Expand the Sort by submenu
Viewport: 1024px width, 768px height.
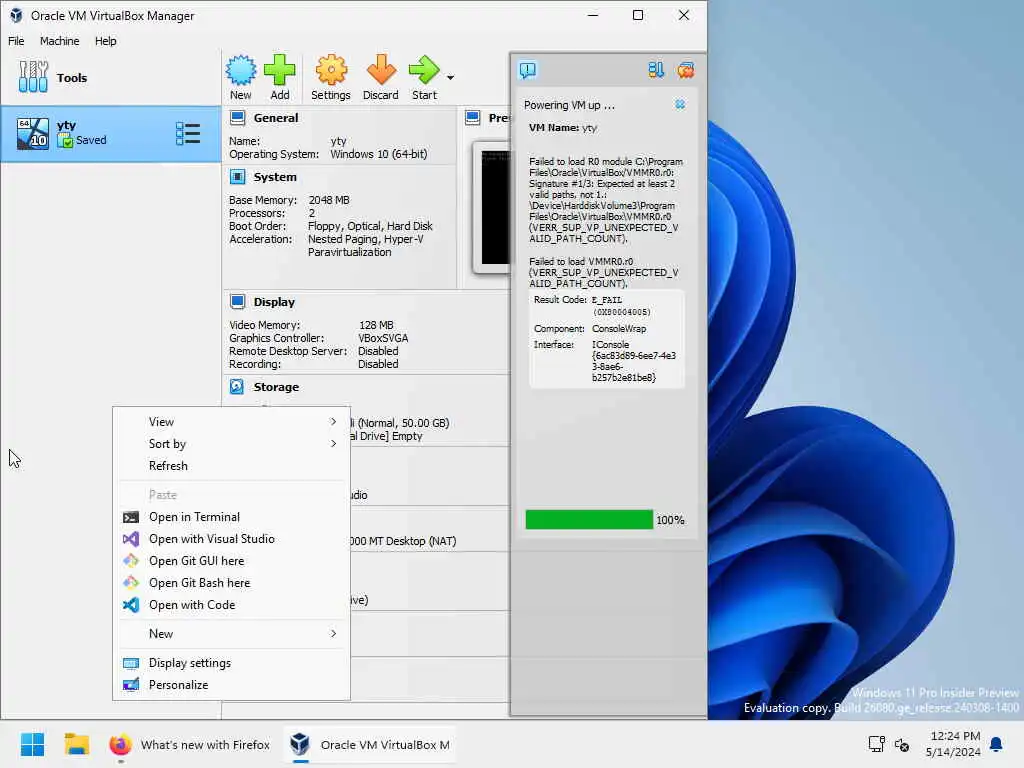click(x=231, y=444)
